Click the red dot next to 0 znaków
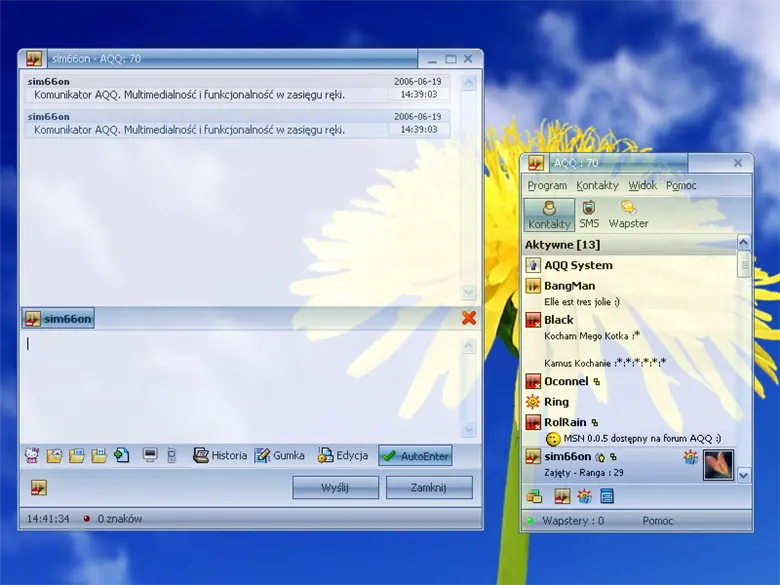Image resolution: width=780 pixels, height=585 pixels. coord(87,519)
